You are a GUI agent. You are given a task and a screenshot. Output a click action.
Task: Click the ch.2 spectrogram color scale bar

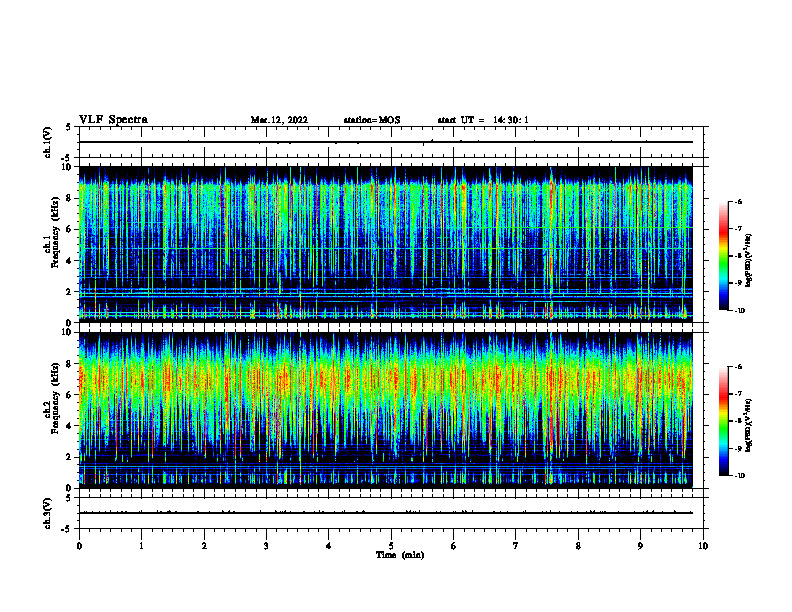pos(723,421)
